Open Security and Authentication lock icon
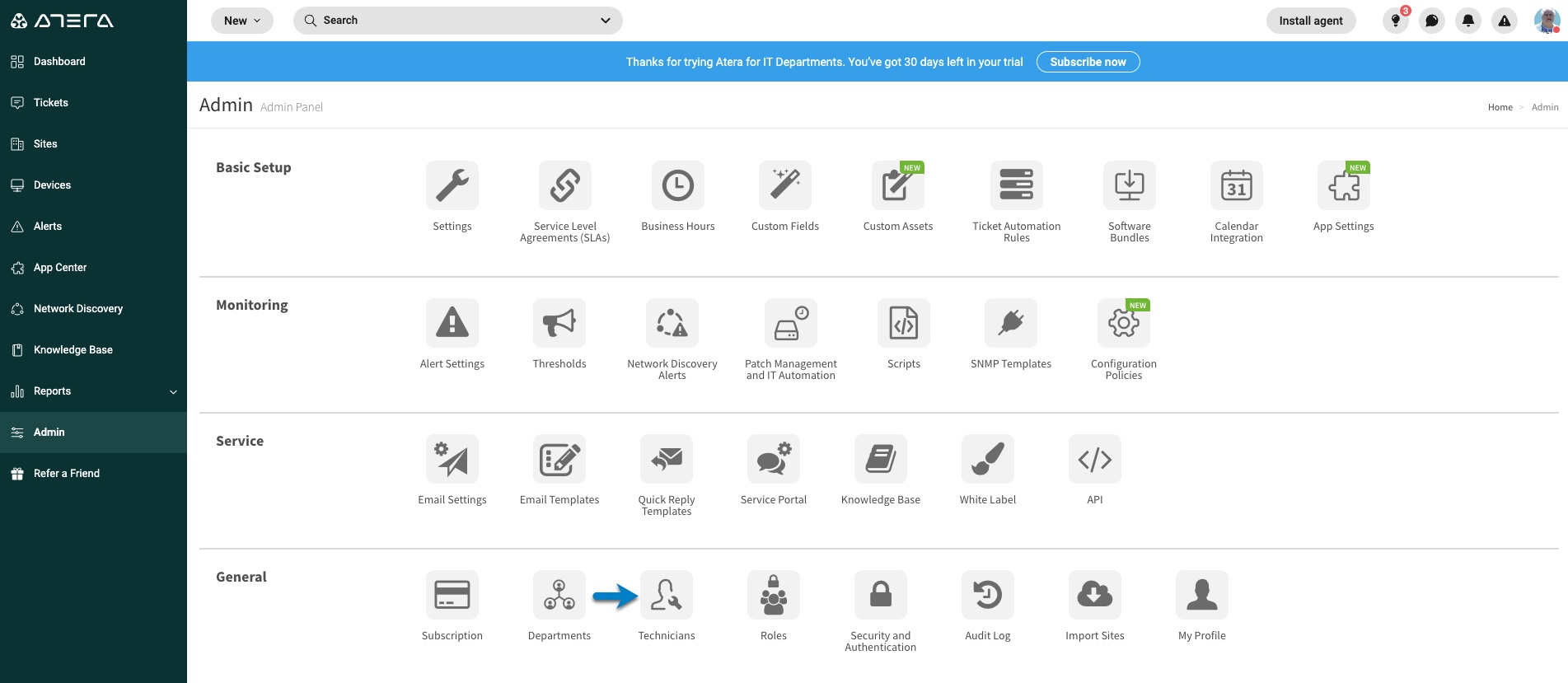Screen dimensions: 1568x683 (881, 595)
